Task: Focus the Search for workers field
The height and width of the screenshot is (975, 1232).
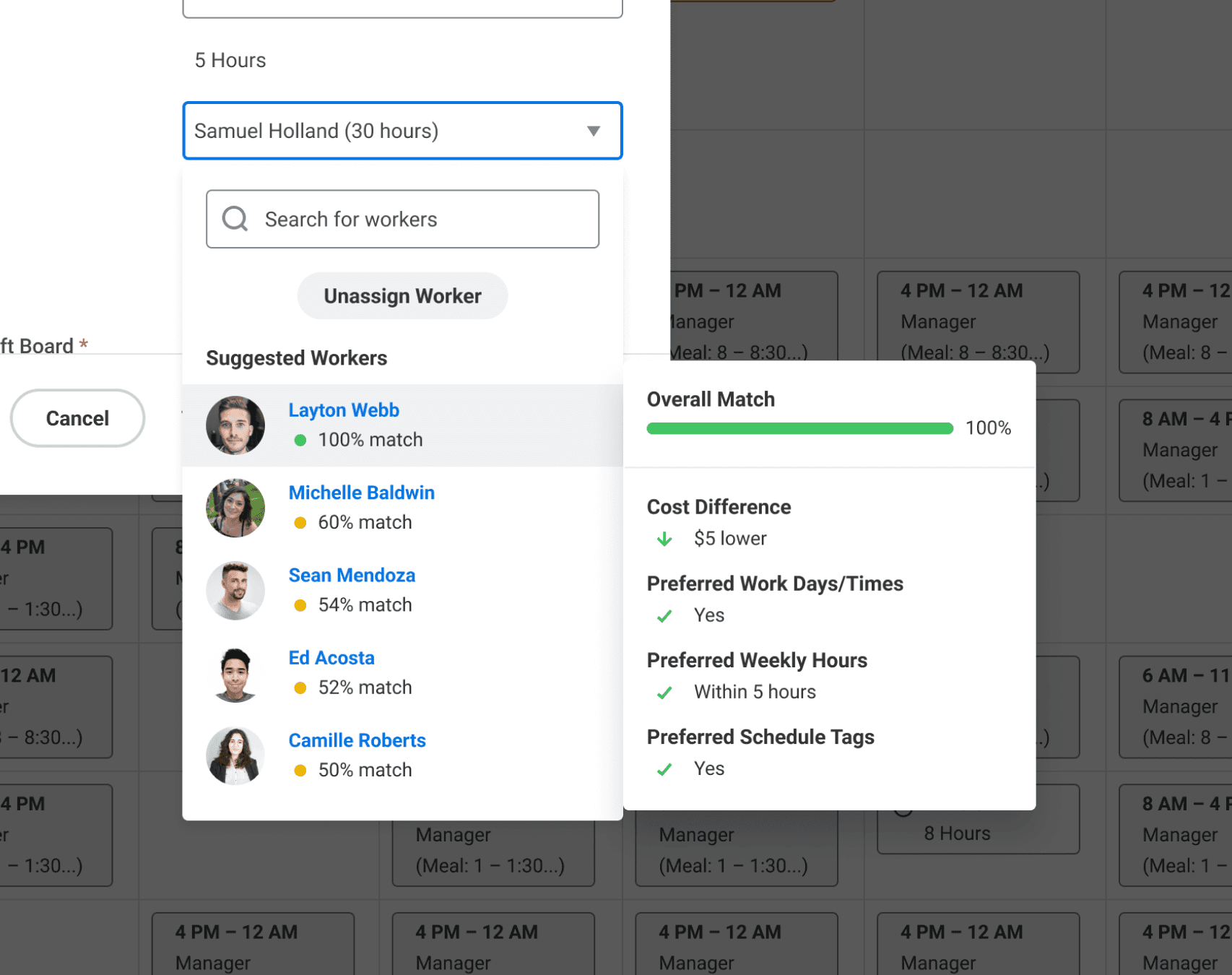Action: pos(402,219)
